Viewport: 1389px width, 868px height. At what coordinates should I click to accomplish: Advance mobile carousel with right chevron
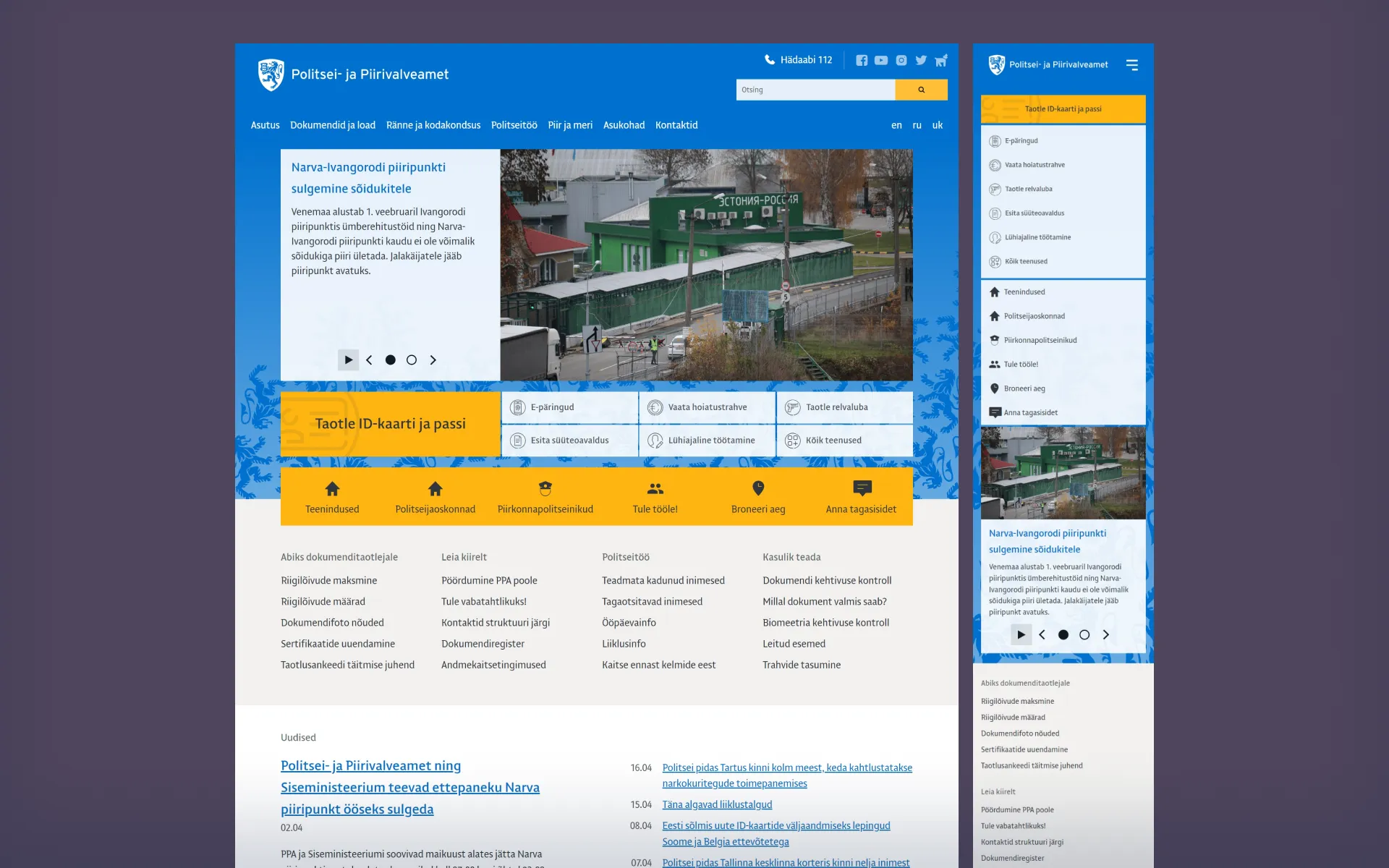(x=1105, y=635)
